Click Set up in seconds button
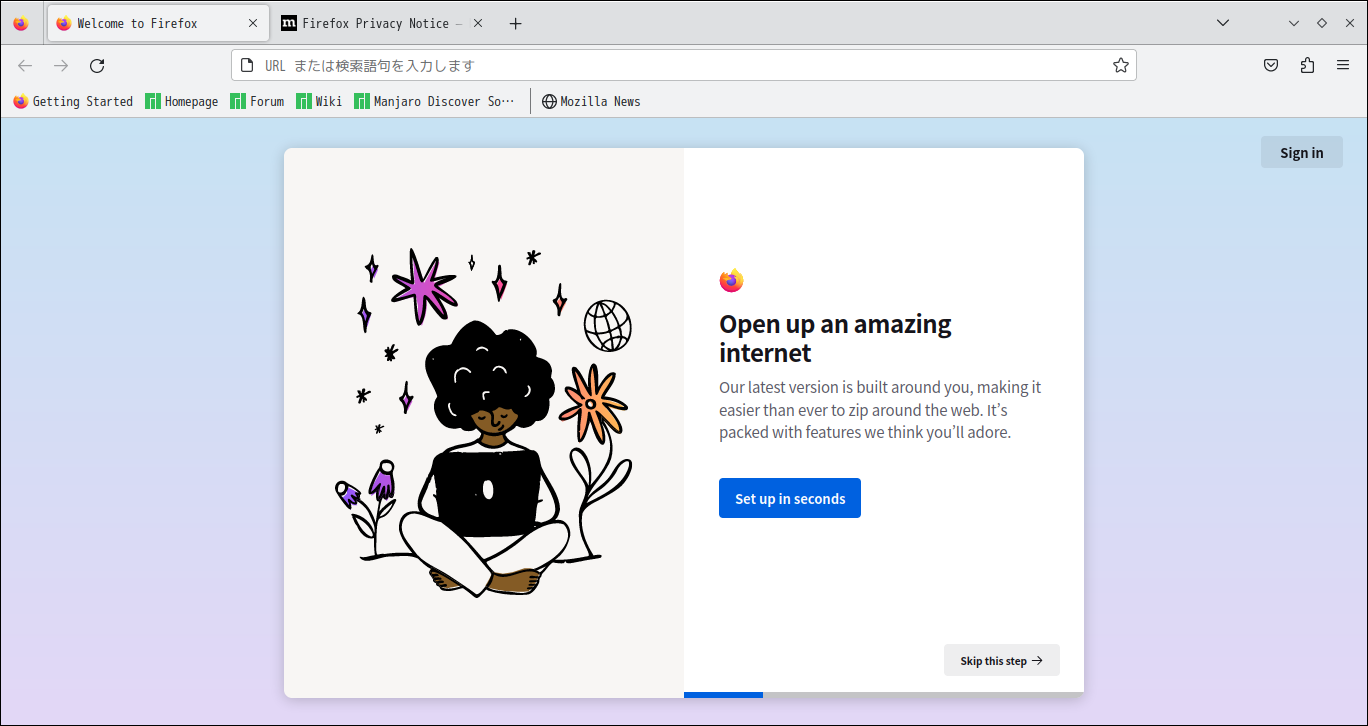Viewport: 1368px width, 726px height. 790,498
